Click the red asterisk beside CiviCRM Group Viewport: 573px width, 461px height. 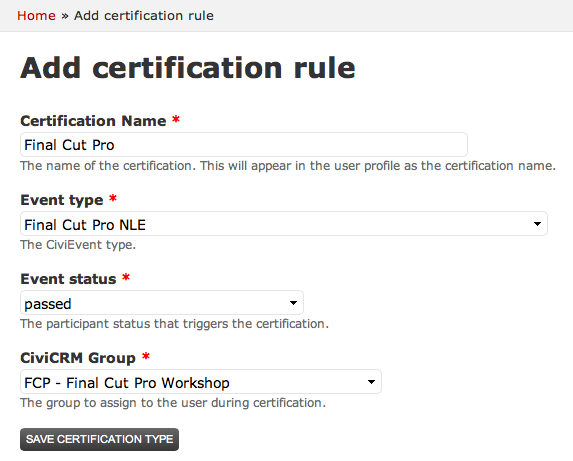click(x=146, y=356)
